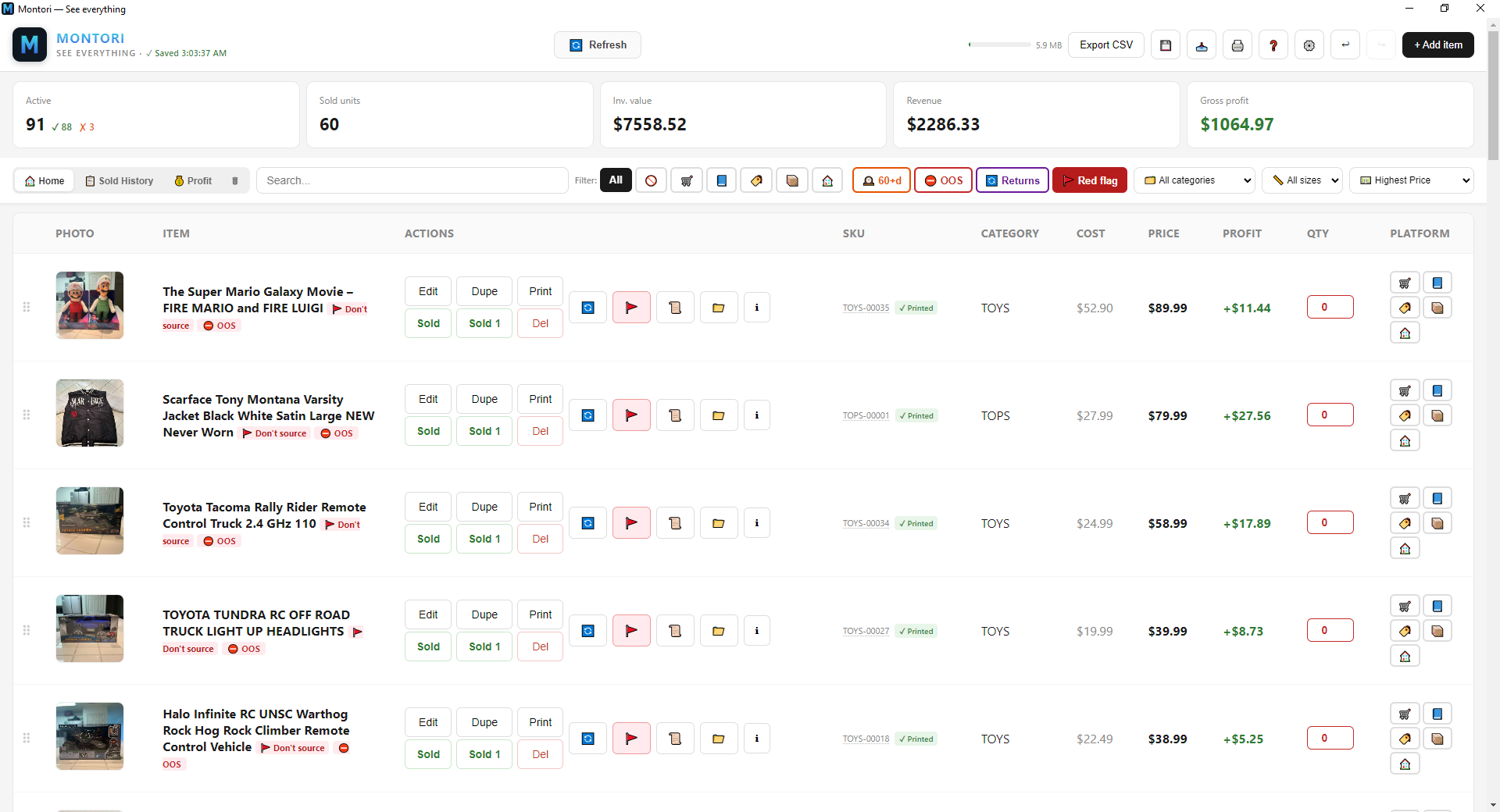
Task: Click price tag platform icon for Toyota Tacoma
Action: click(1405, 523)
